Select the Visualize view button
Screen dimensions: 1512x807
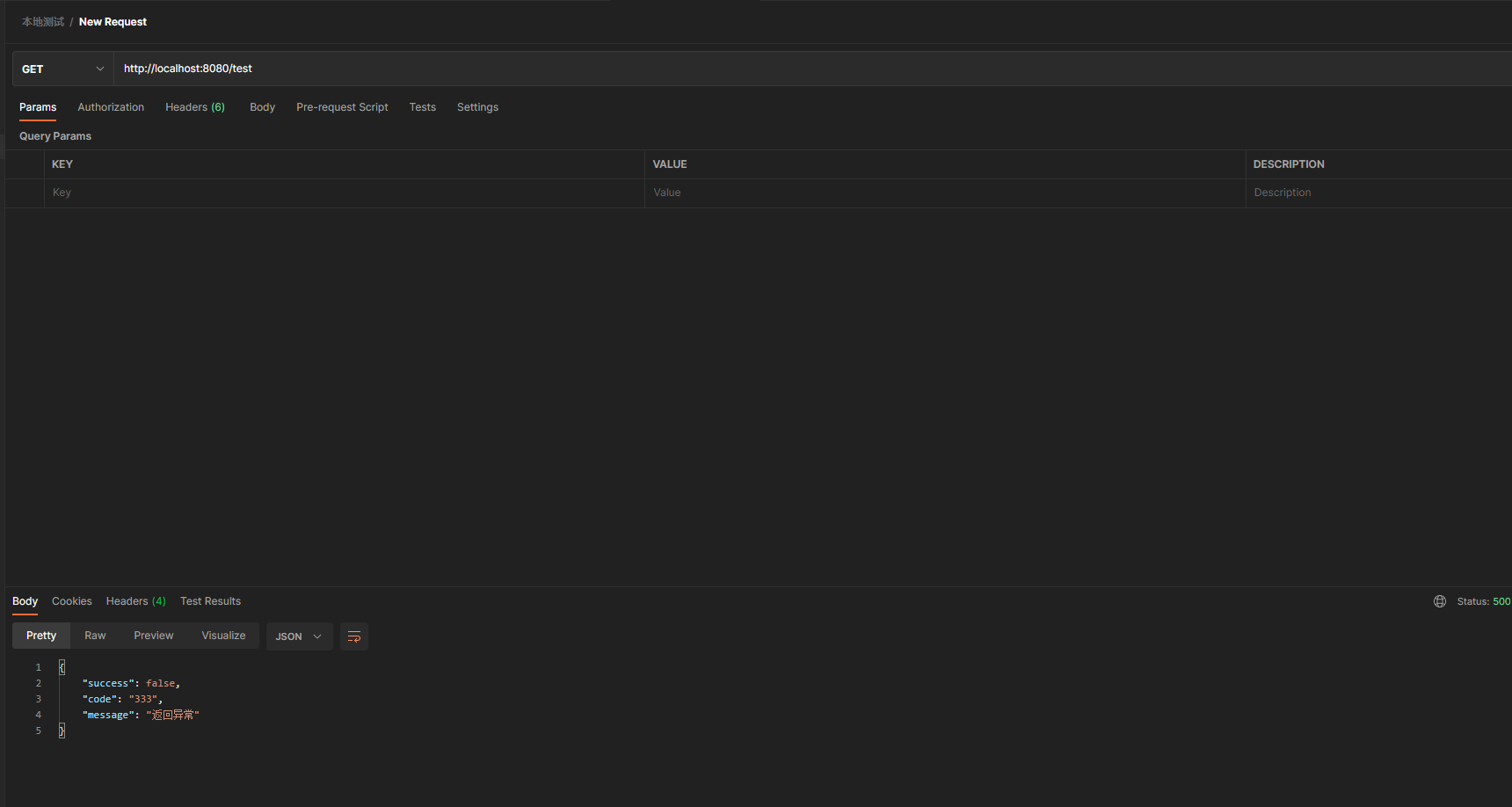[x=223, y=636]
